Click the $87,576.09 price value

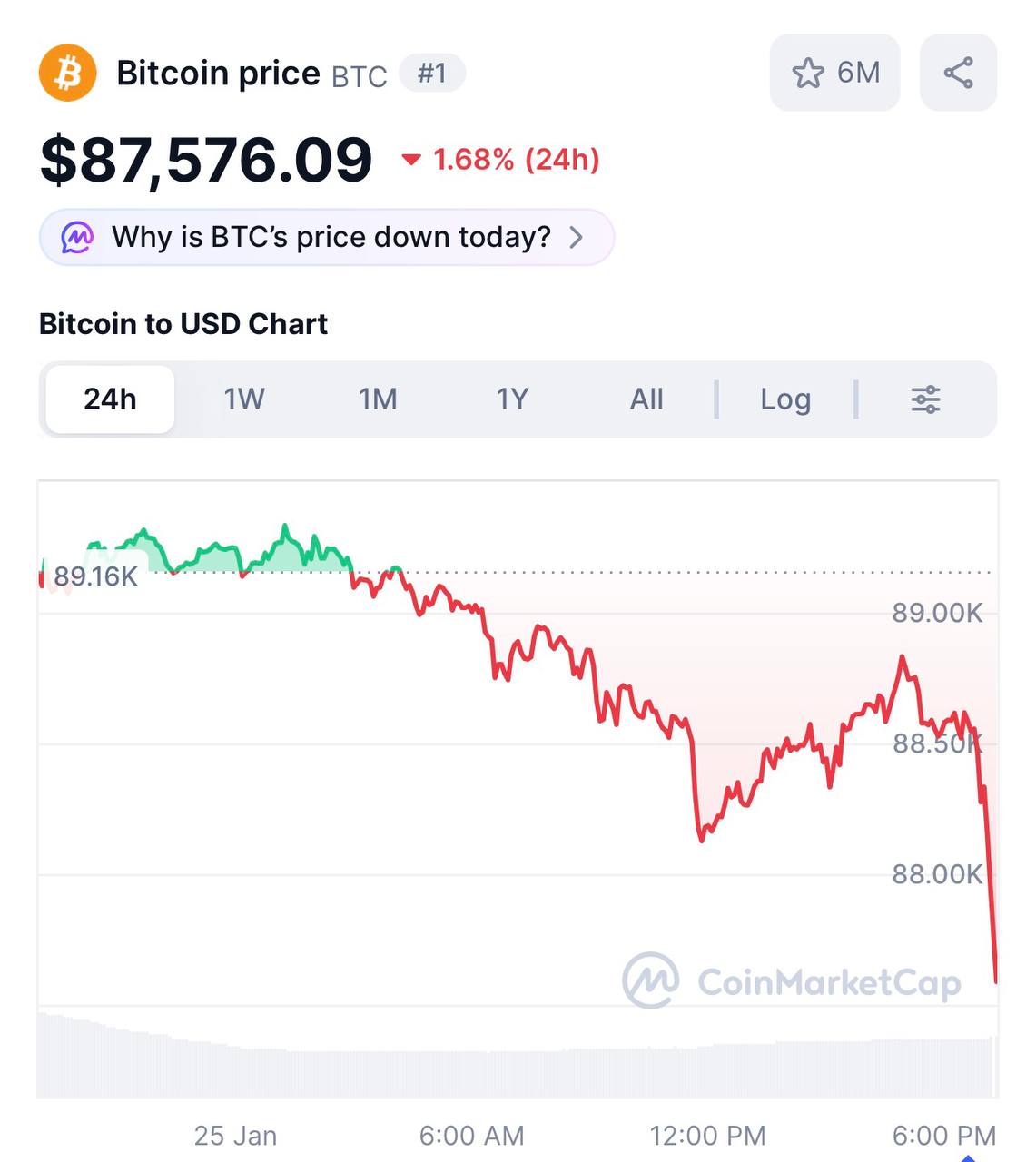click(x=206, y=160)
